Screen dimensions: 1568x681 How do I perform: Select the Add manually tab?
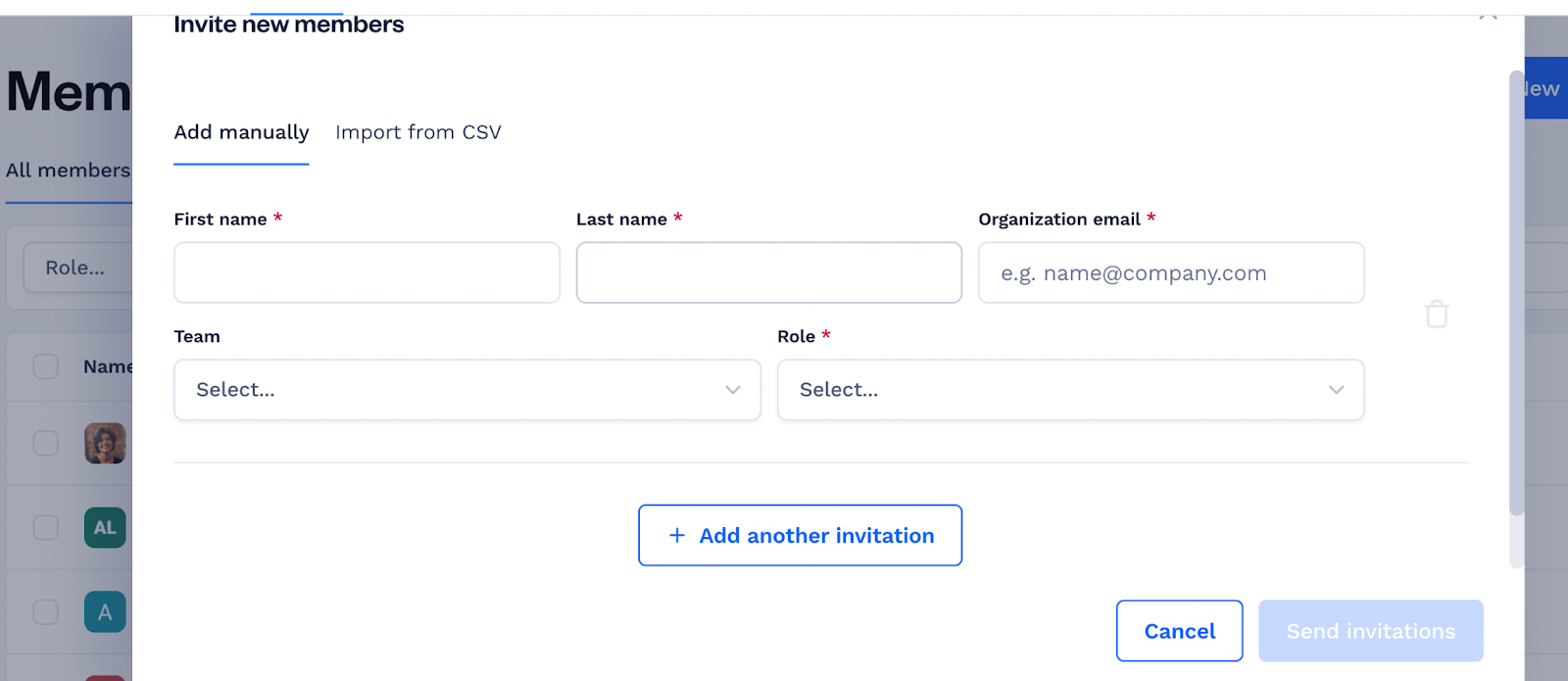tap(241, 132)
